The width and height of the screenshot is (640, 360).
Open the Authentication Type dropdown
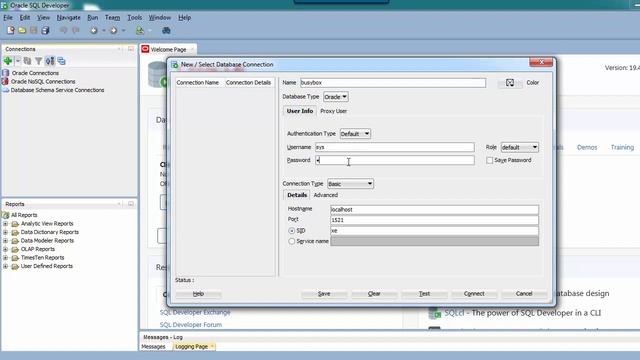click(355, 134)
